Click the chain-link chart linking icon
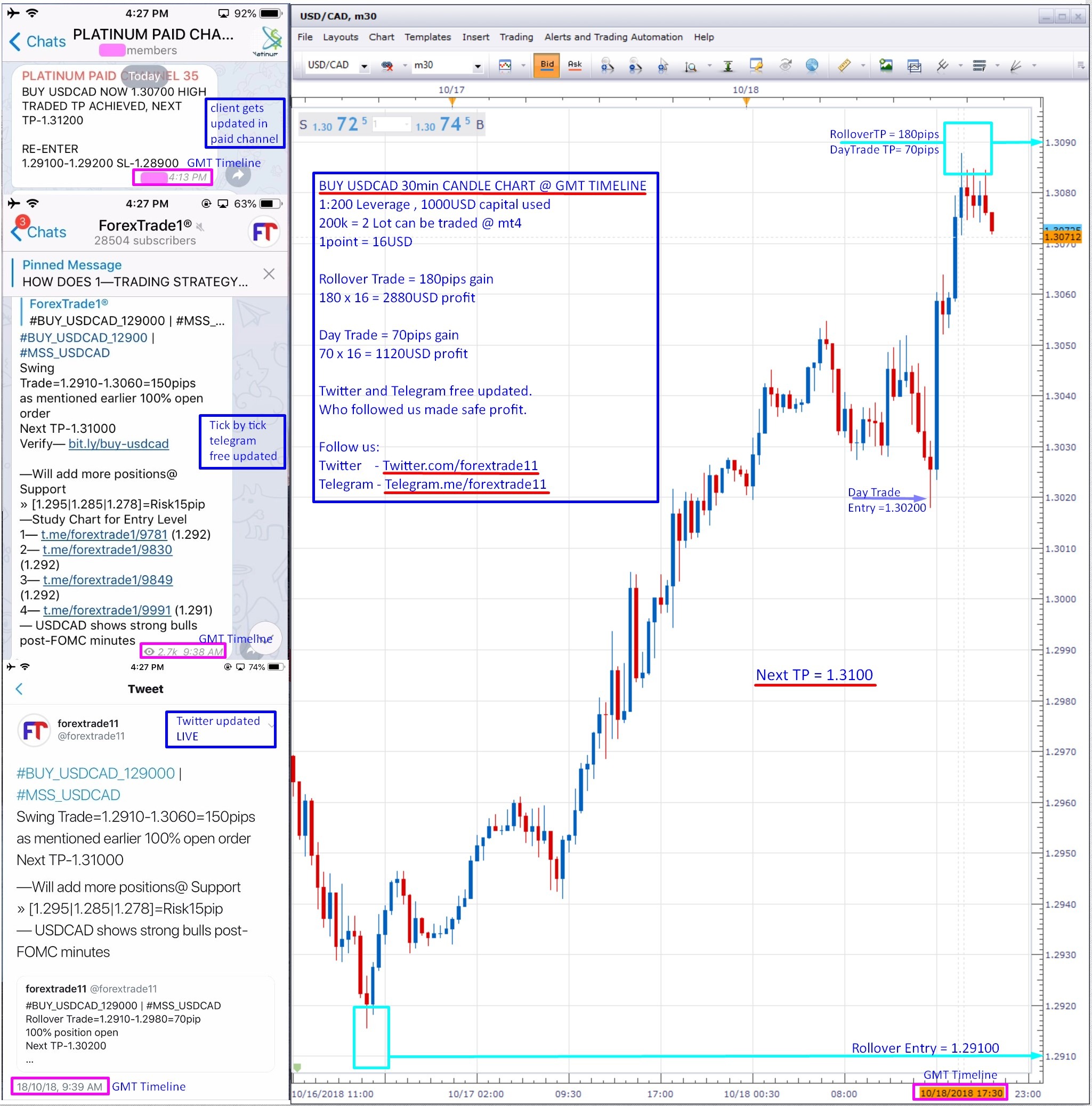This screenshot has width=1092, height=1106. tap(387, 66)
